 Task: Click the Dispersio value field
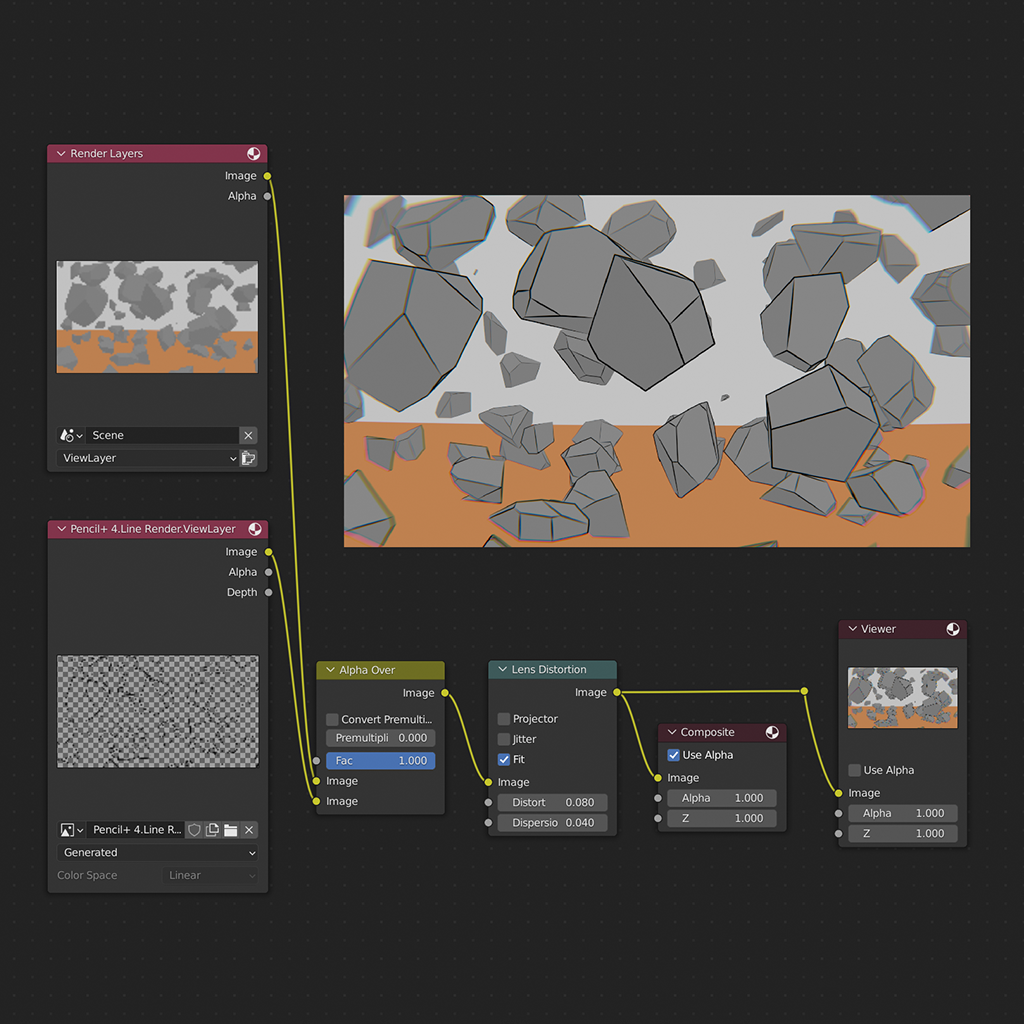[552, 823]
